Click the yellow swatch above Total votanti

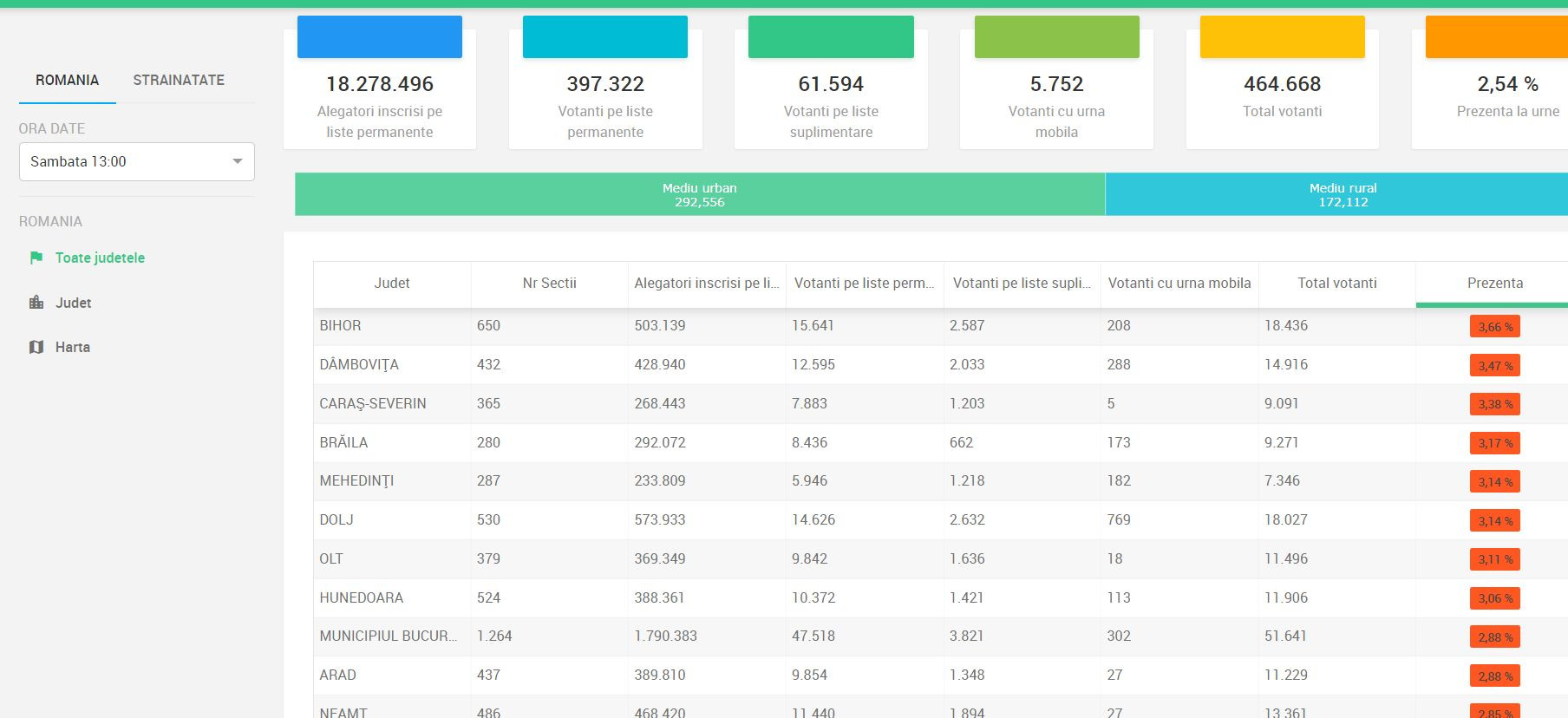point(1282,37)
